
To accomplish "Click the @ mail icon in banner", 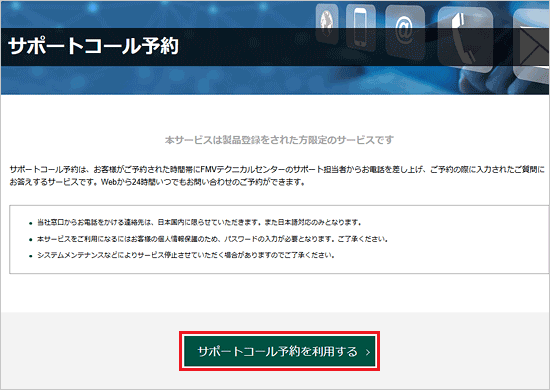I will tap(404, 31).
